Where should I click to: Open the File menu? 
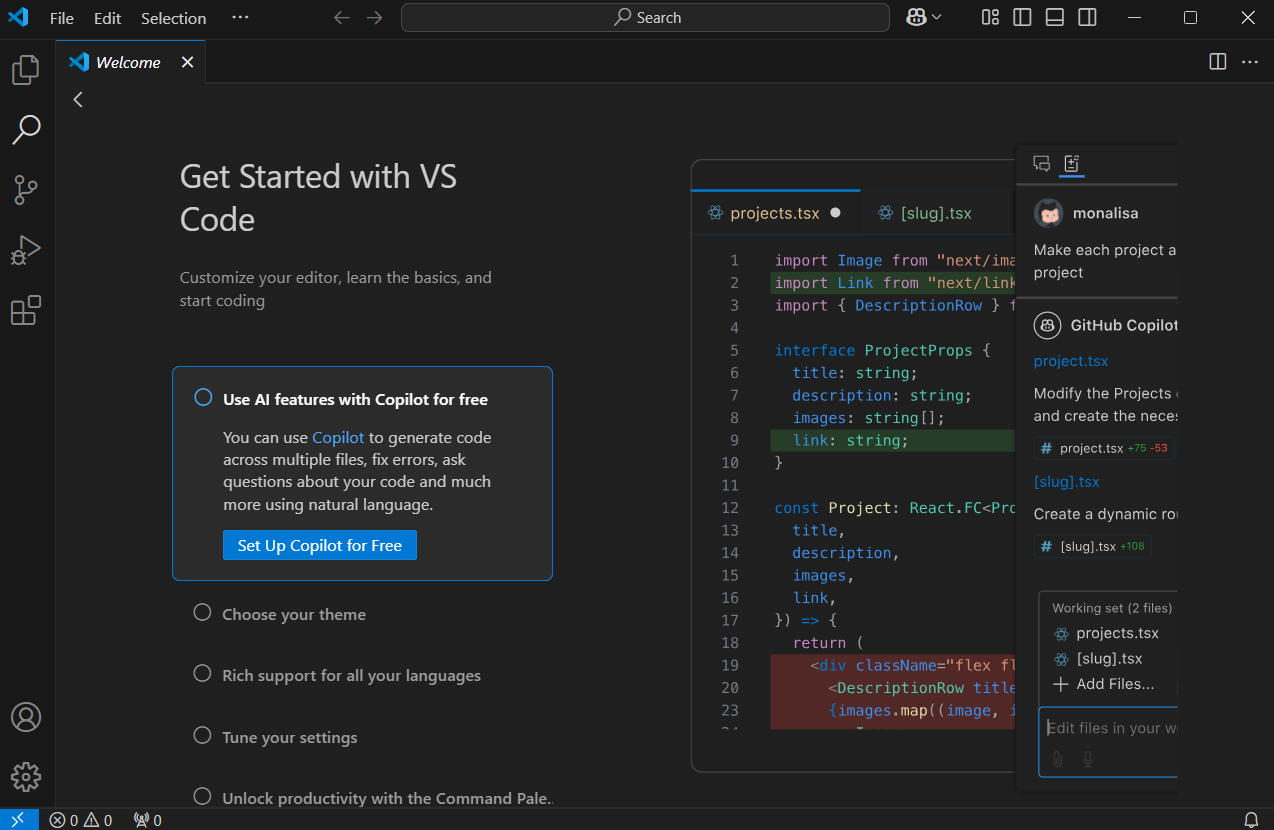[62, 18]
